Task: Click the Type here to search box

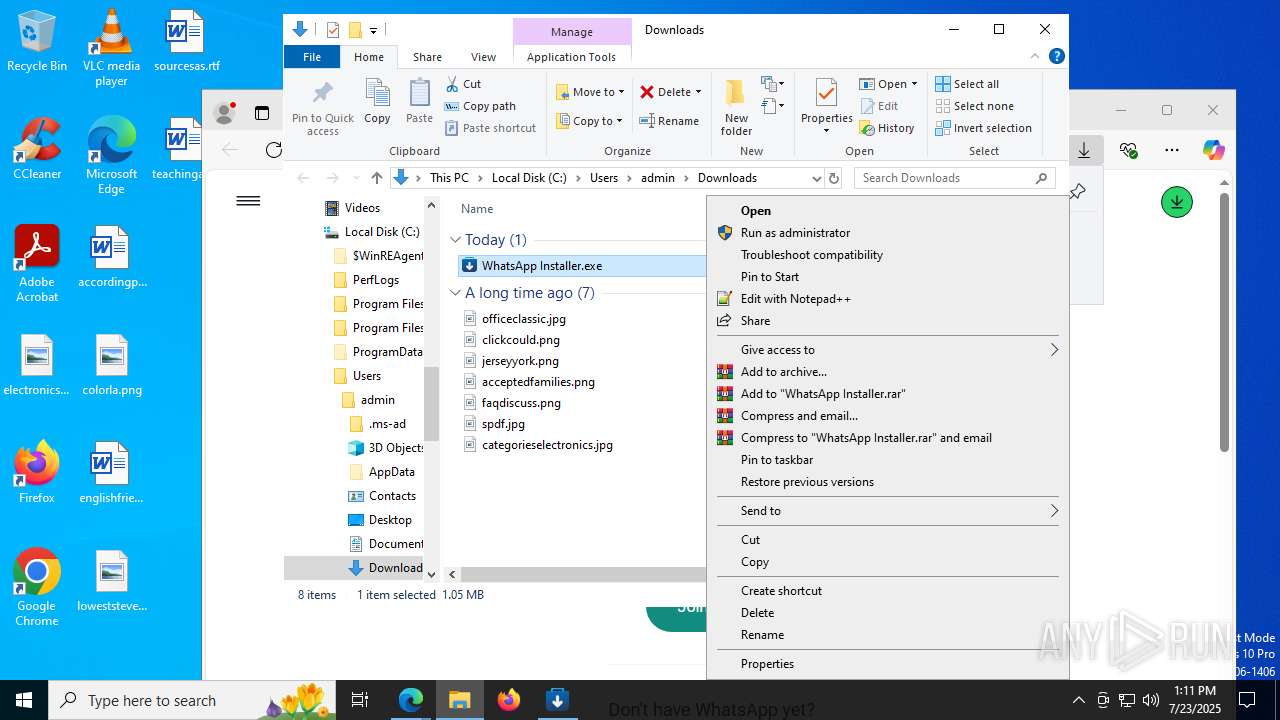Action: tap(193, 700)
